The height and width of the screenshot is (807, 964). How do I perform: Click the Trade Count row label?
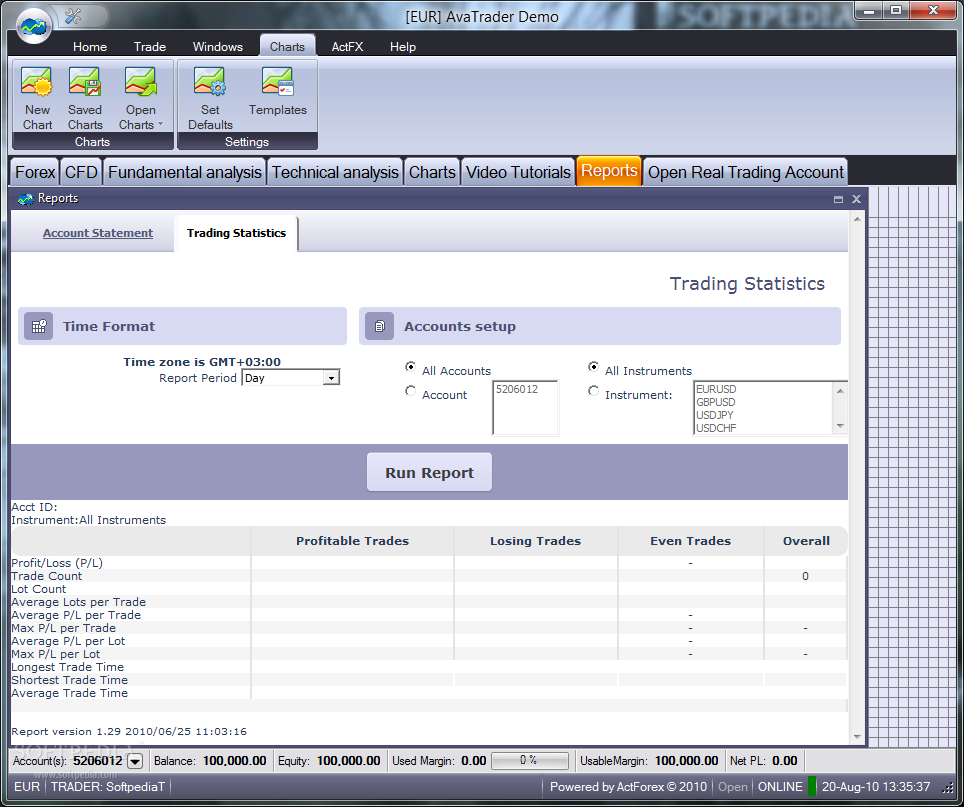click(x=47, y=576)
